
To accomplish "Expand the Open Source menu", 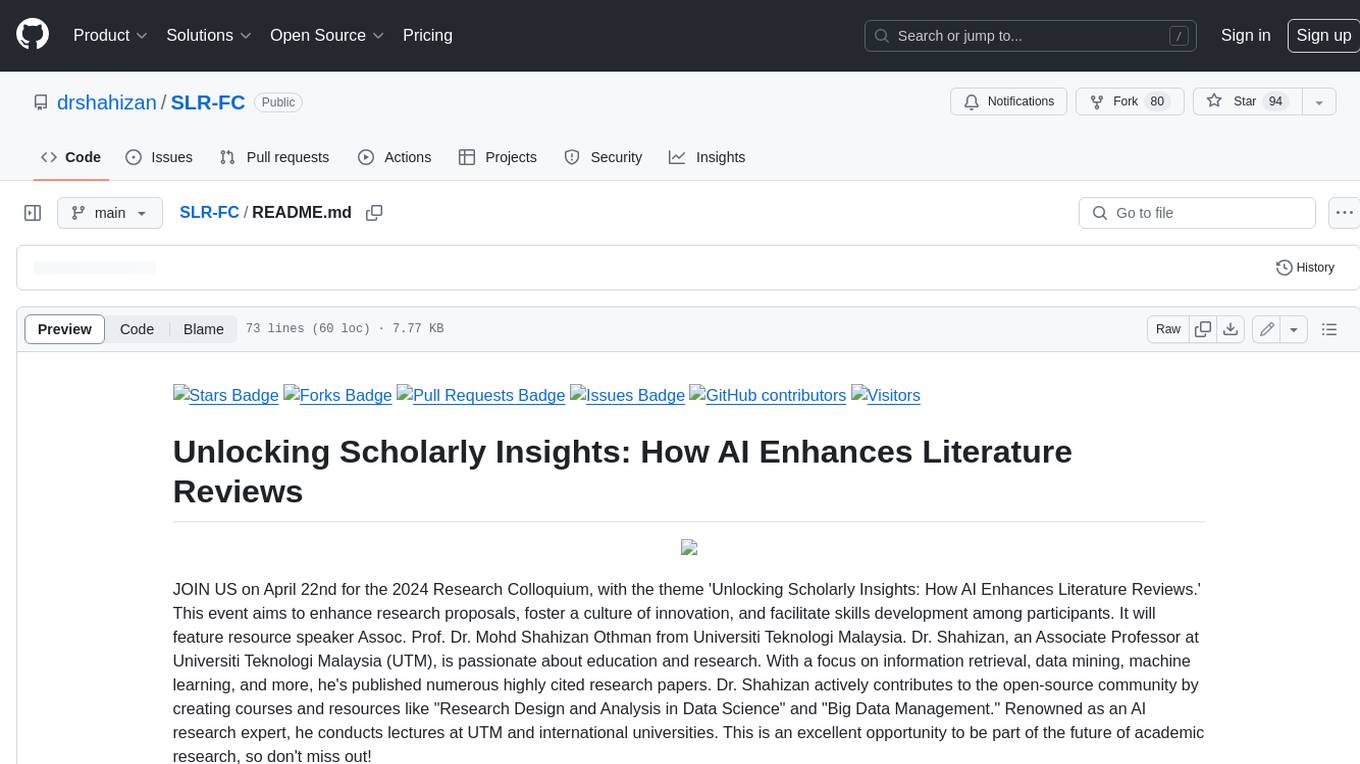I will click(327, 35).
